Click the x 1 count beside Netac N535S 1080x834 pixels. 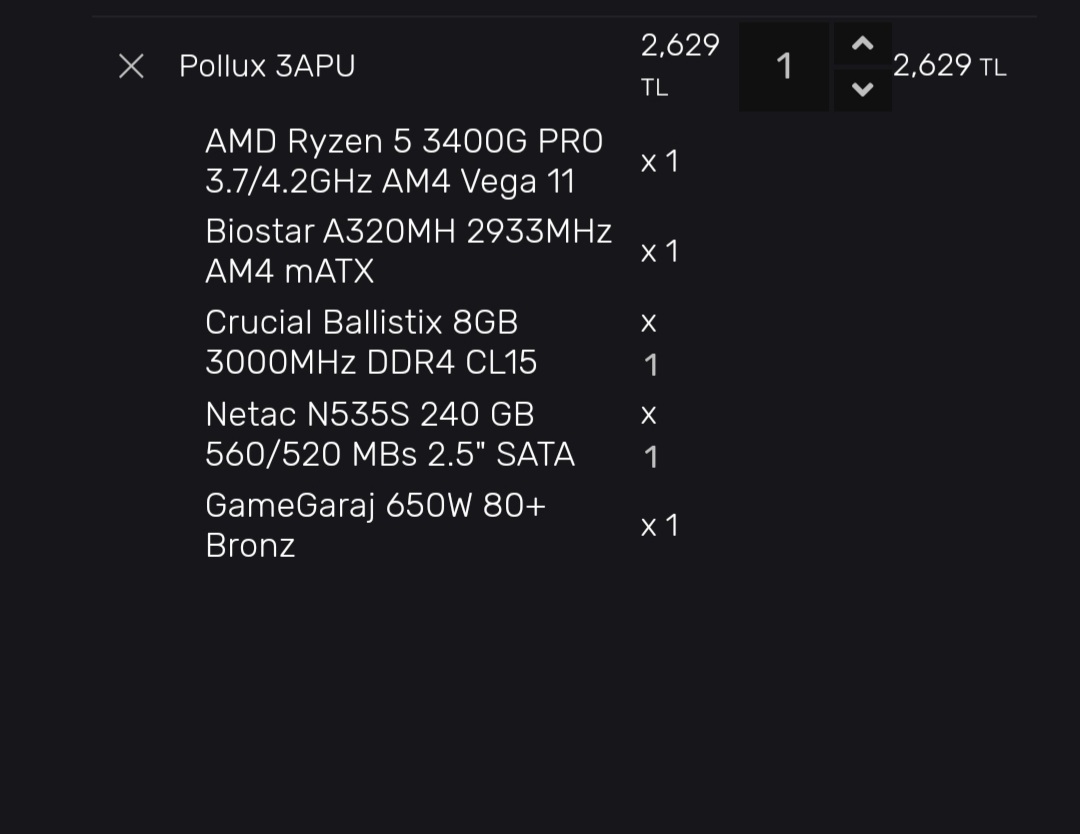pyautogui.click(x=650, y=435)
